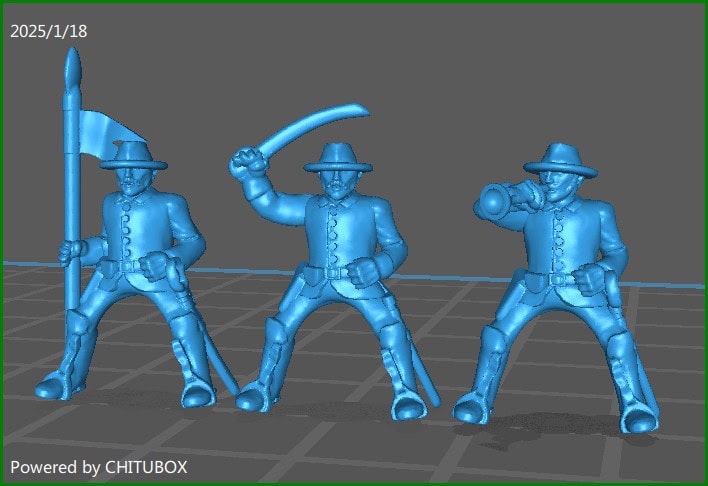Click the spear tip of the flagpole
The height and width of the screenshot is (486, 708).
(x=71, y=70)
